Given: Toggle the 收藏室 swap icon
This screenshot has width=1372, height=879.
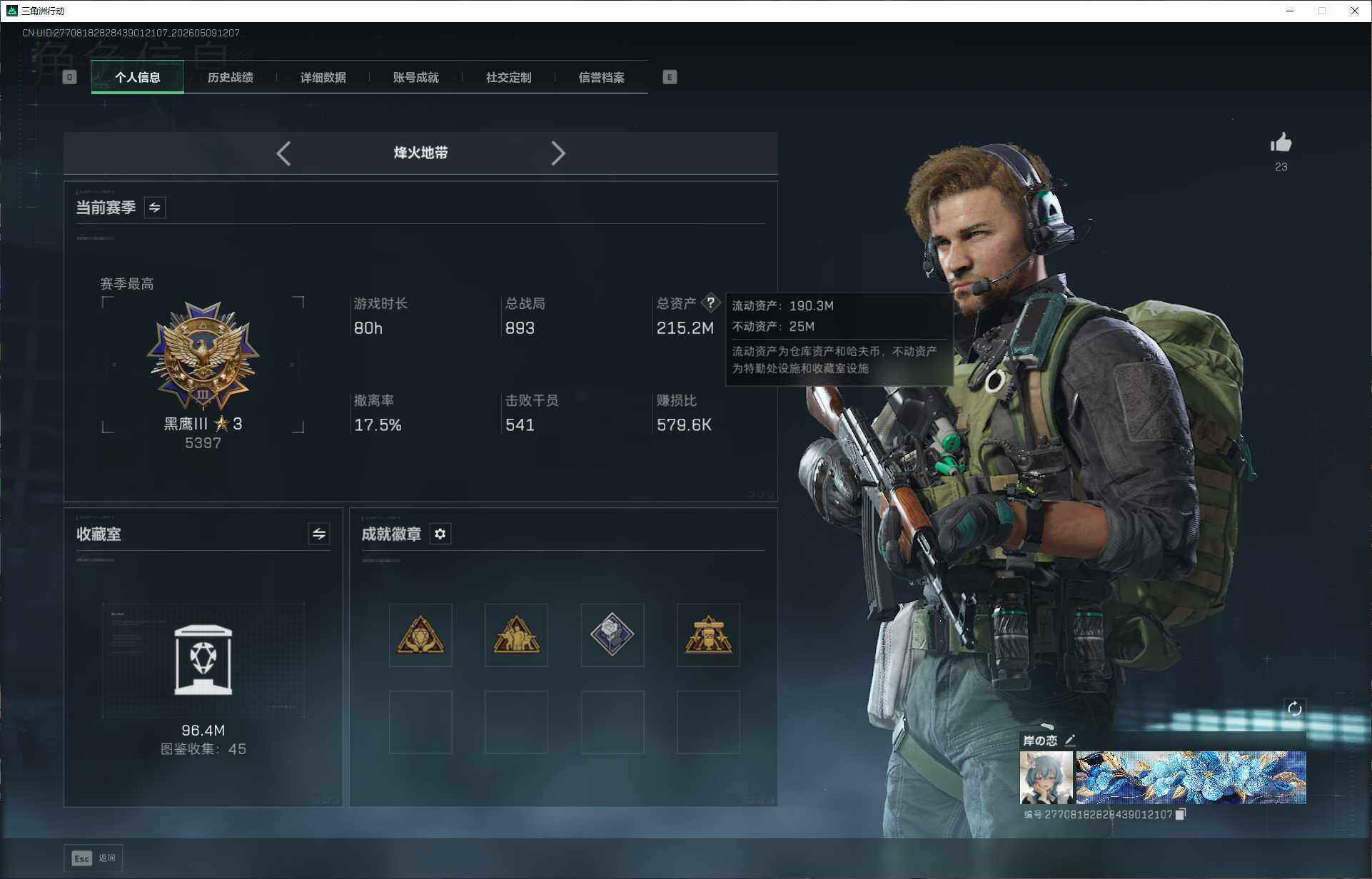Looking at the screenshot, I should point(319,534).
